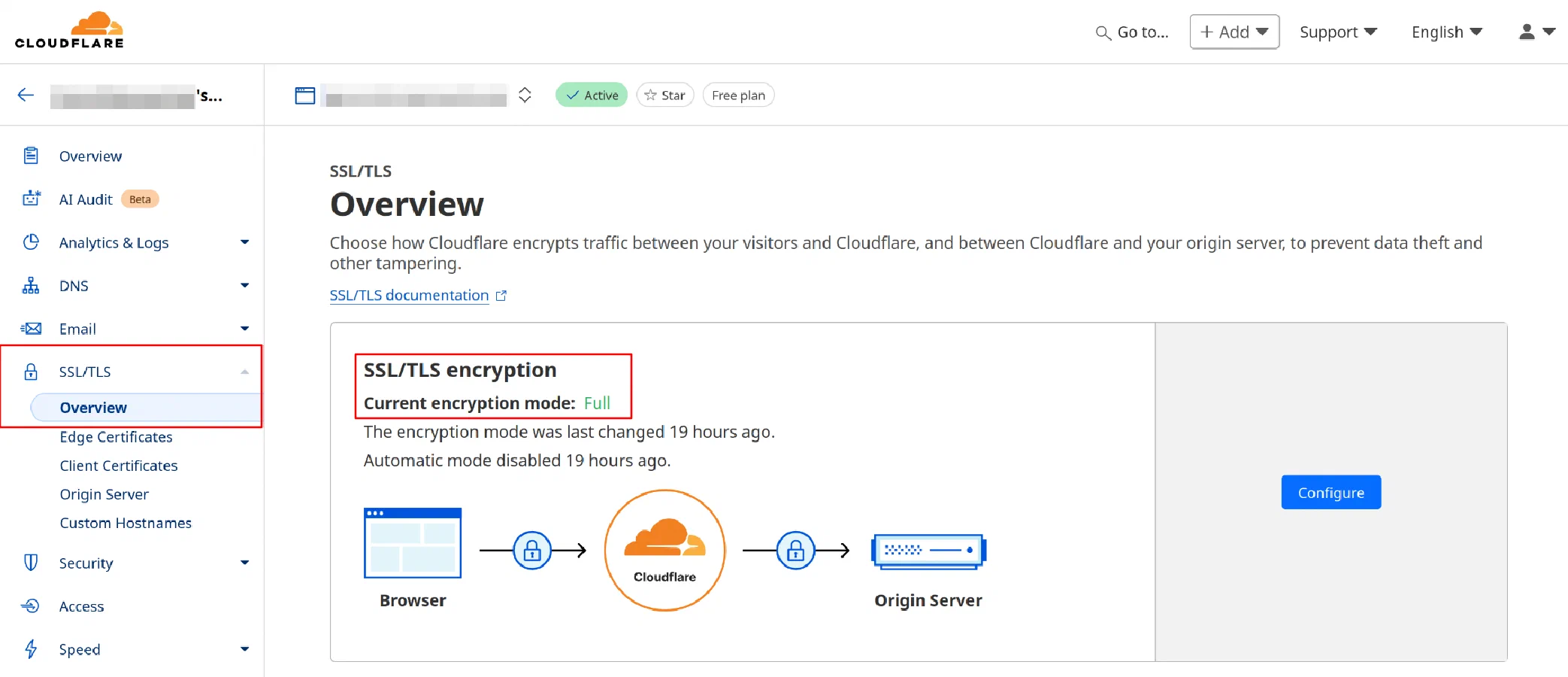Click the Free plan badge
The height and width of the screenshot is (677, 1568).
click(x=738, y=95)
